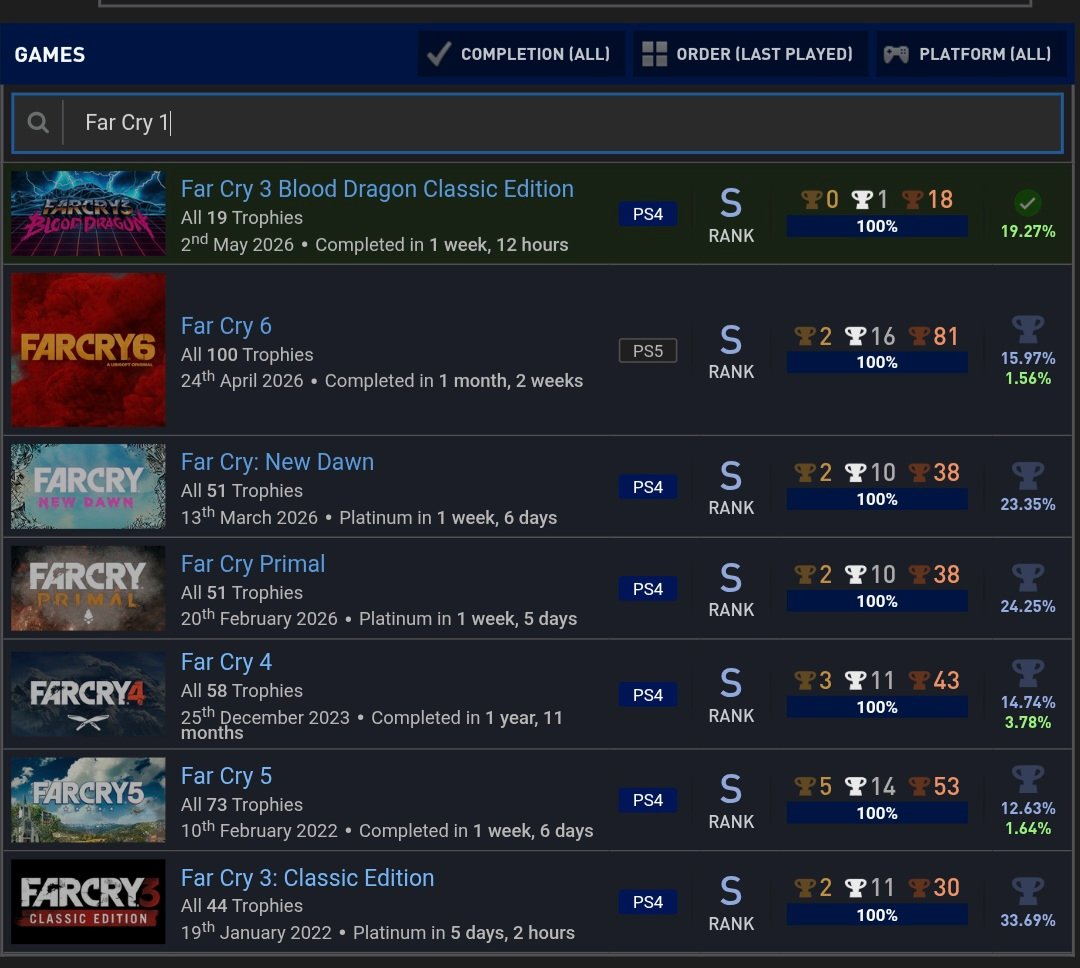Click the S Rank badge on Far Cry 6 row
The height and width of the screenshot is (968, 1080).
(x=731, y=351)
